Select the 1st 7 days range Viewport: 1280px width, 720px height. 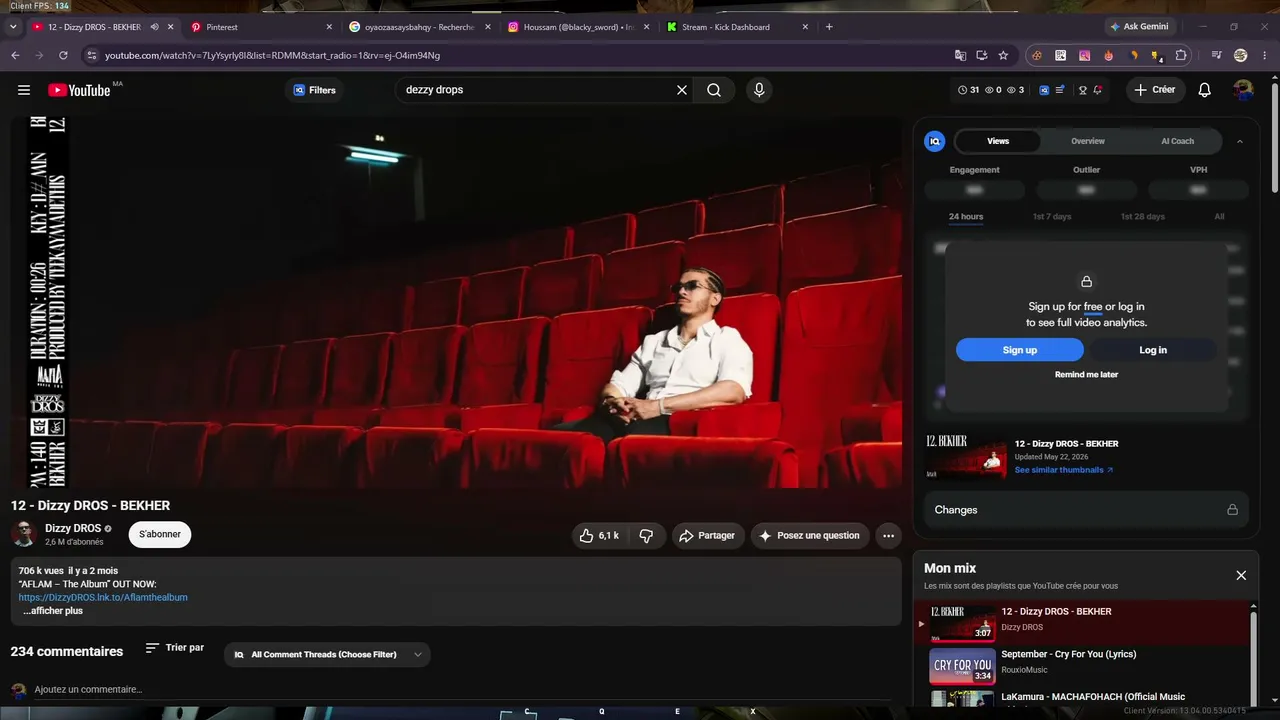1052,217
